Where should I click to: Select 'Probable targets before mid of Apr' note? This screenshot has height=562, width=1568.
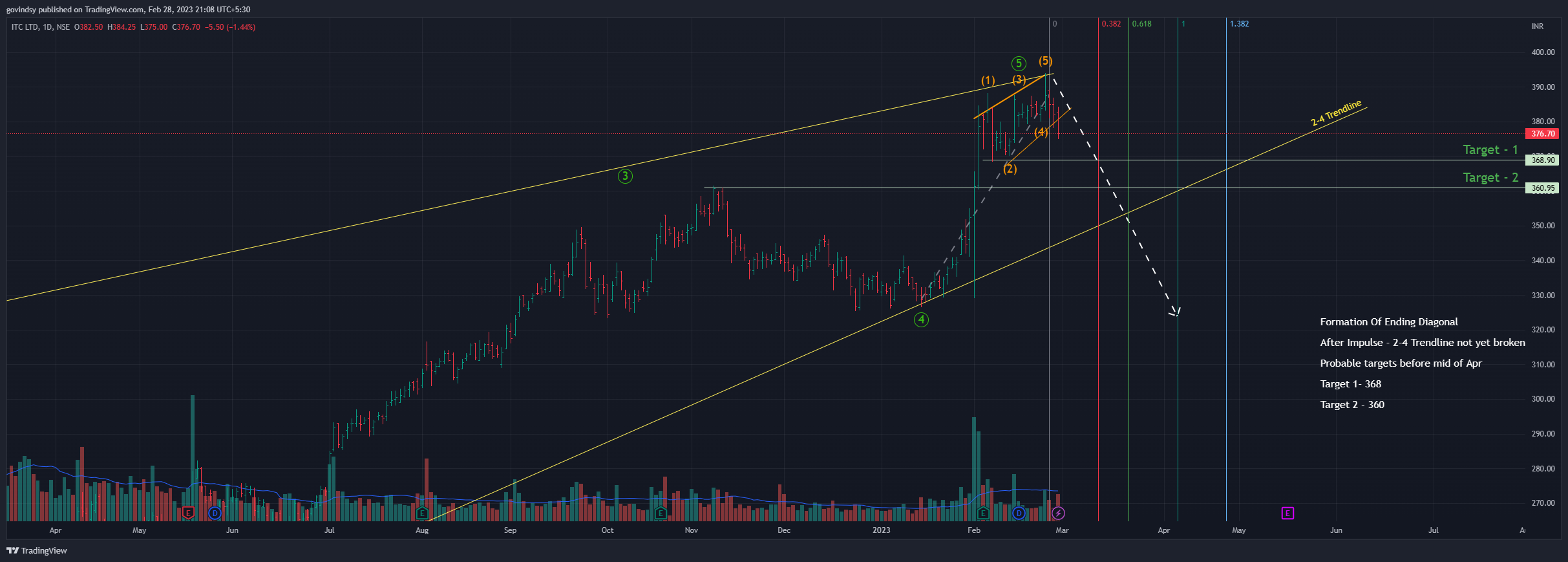tap(1401, 363)
